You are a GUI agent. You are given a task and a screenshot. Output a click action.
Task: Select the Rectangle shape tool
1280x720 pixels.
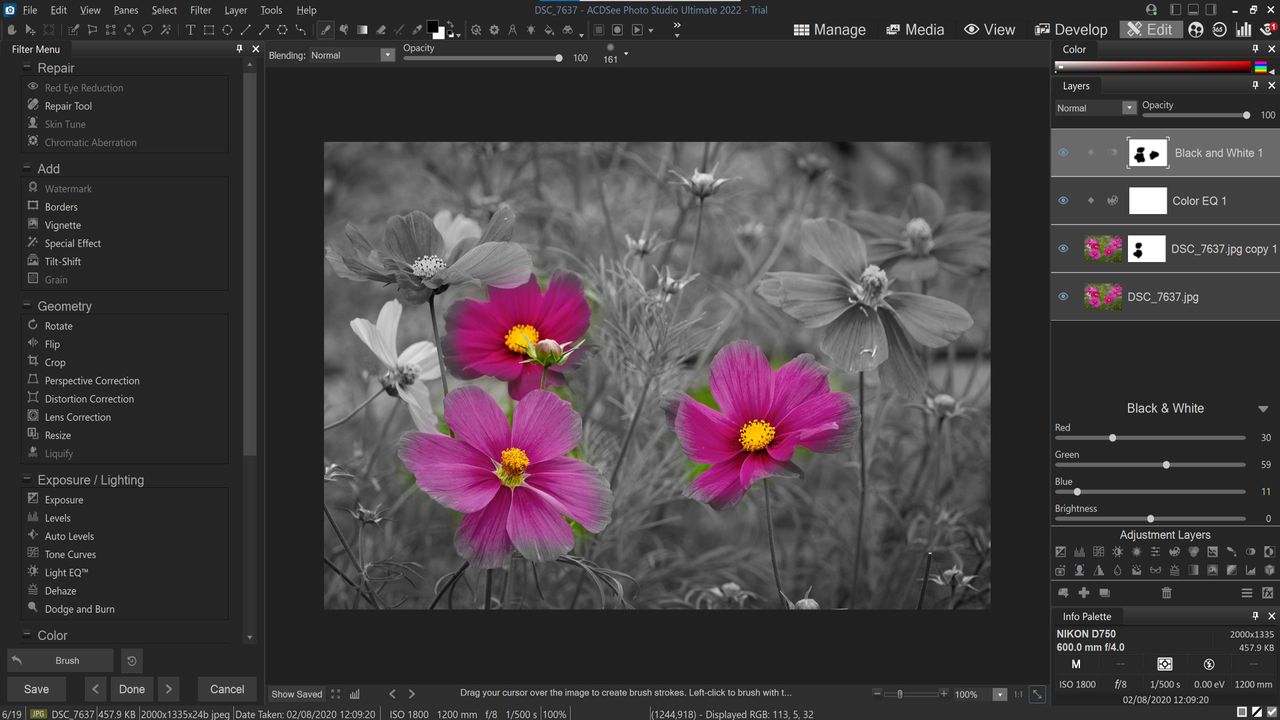208,29
